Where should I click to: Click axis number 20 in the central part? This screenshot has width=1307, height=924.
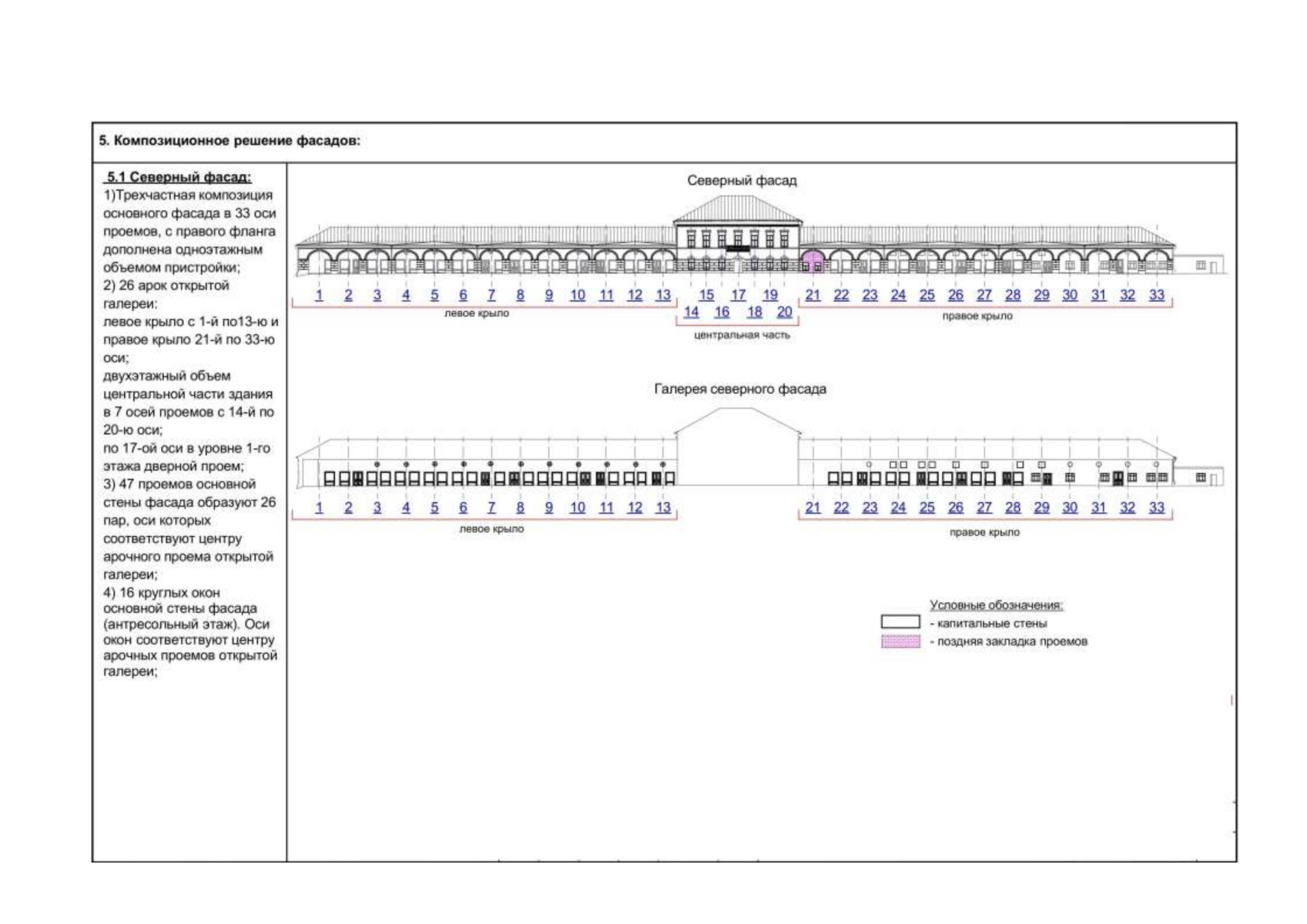pyautogui.click(x=784, y=313)
